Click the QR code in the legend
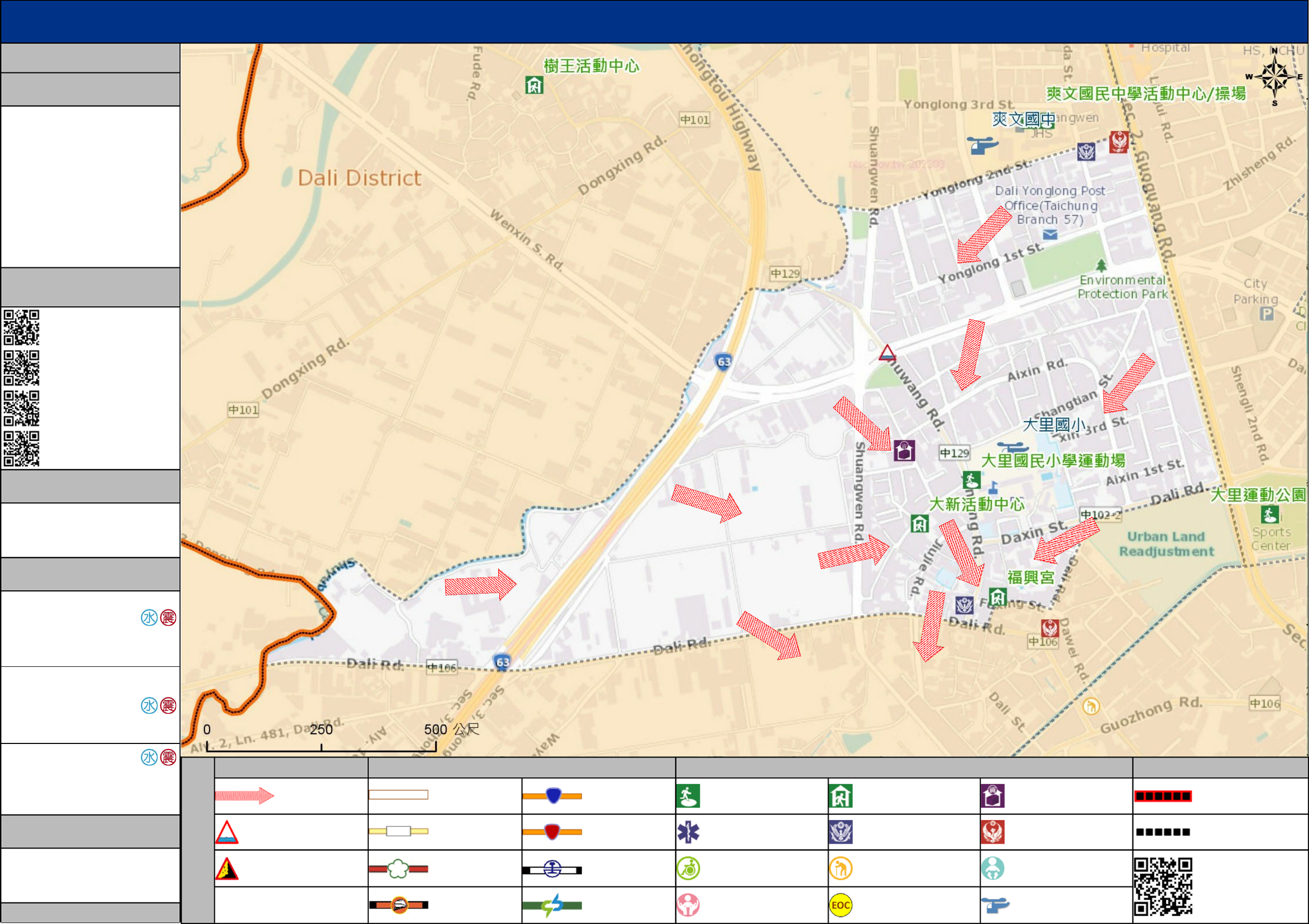Screen dimensions: 1309x924 click(1163, 886)
